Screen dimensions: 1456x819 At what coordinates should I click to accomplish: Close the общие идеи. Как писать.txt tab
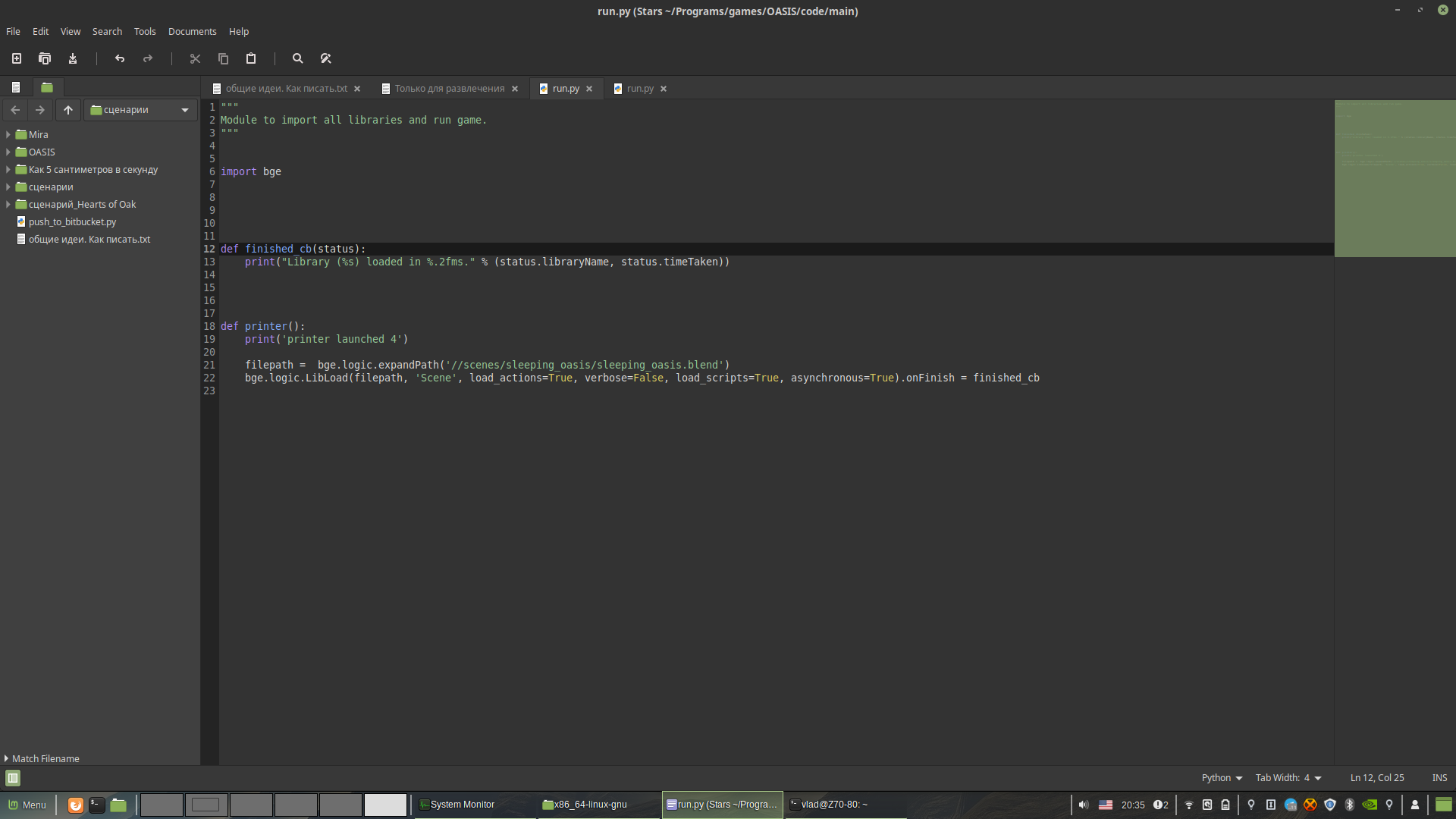pyautogui.click(x=357, y=89)
